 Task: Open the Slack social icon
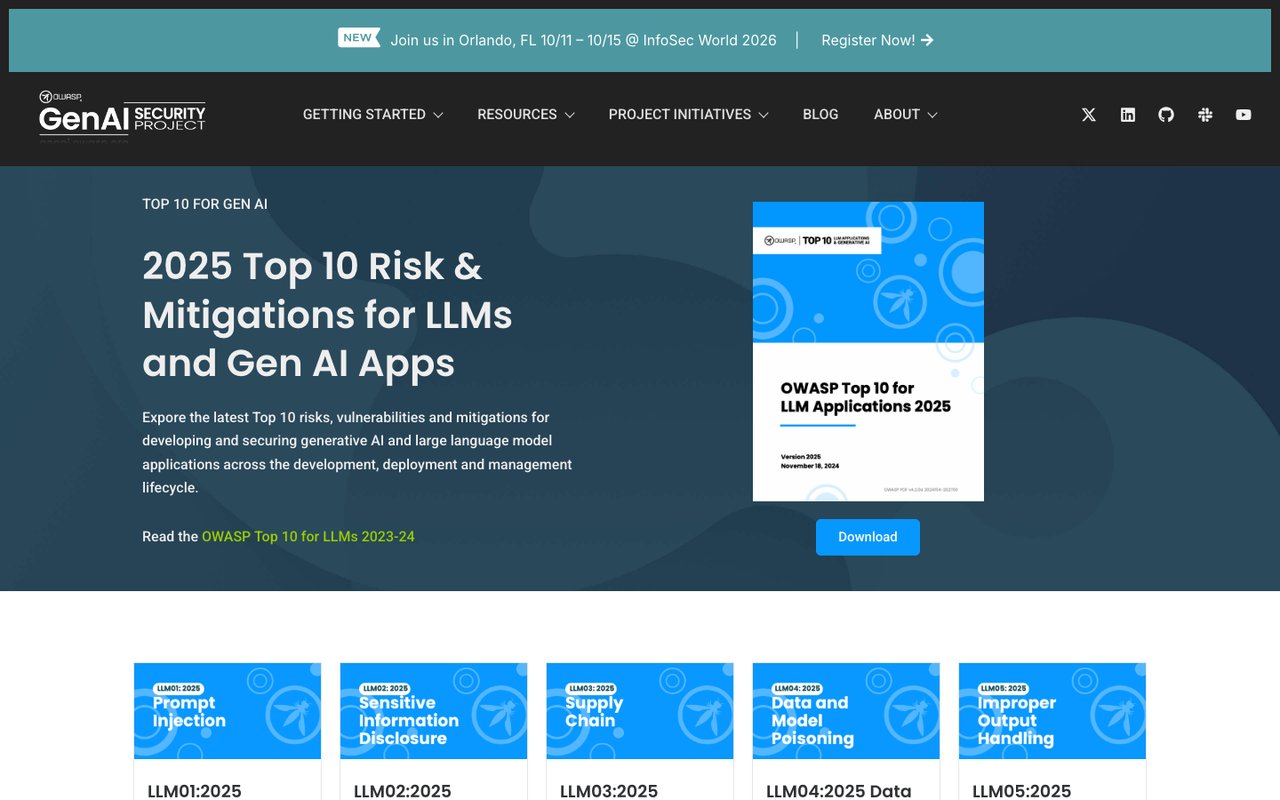tap(1205, 115)
